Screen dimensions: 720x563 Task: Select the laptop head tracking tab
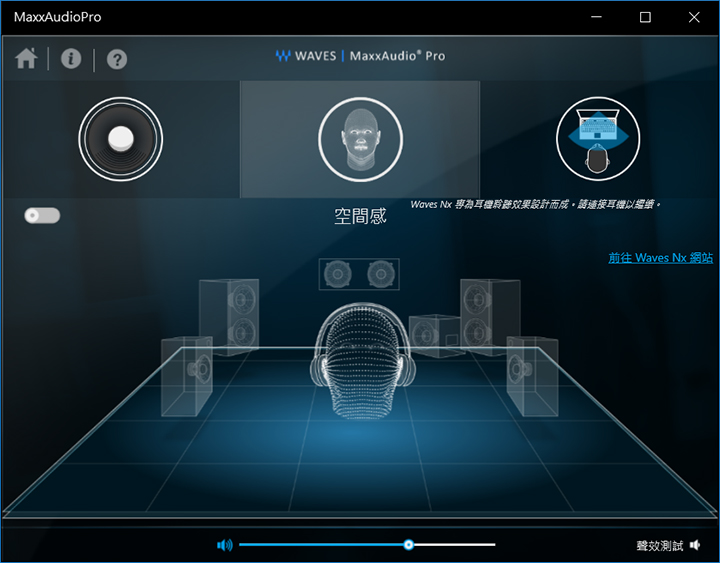598,139
